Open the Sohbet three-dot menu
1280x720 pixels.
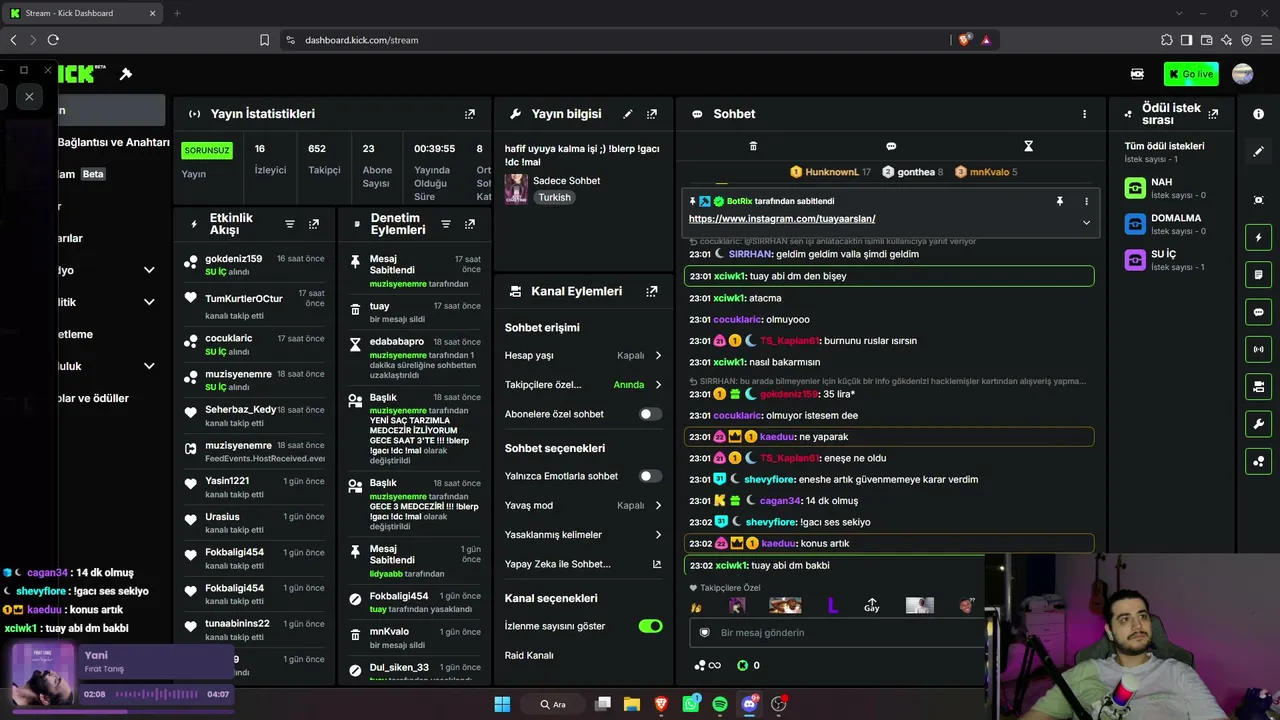click(1084, 114)
